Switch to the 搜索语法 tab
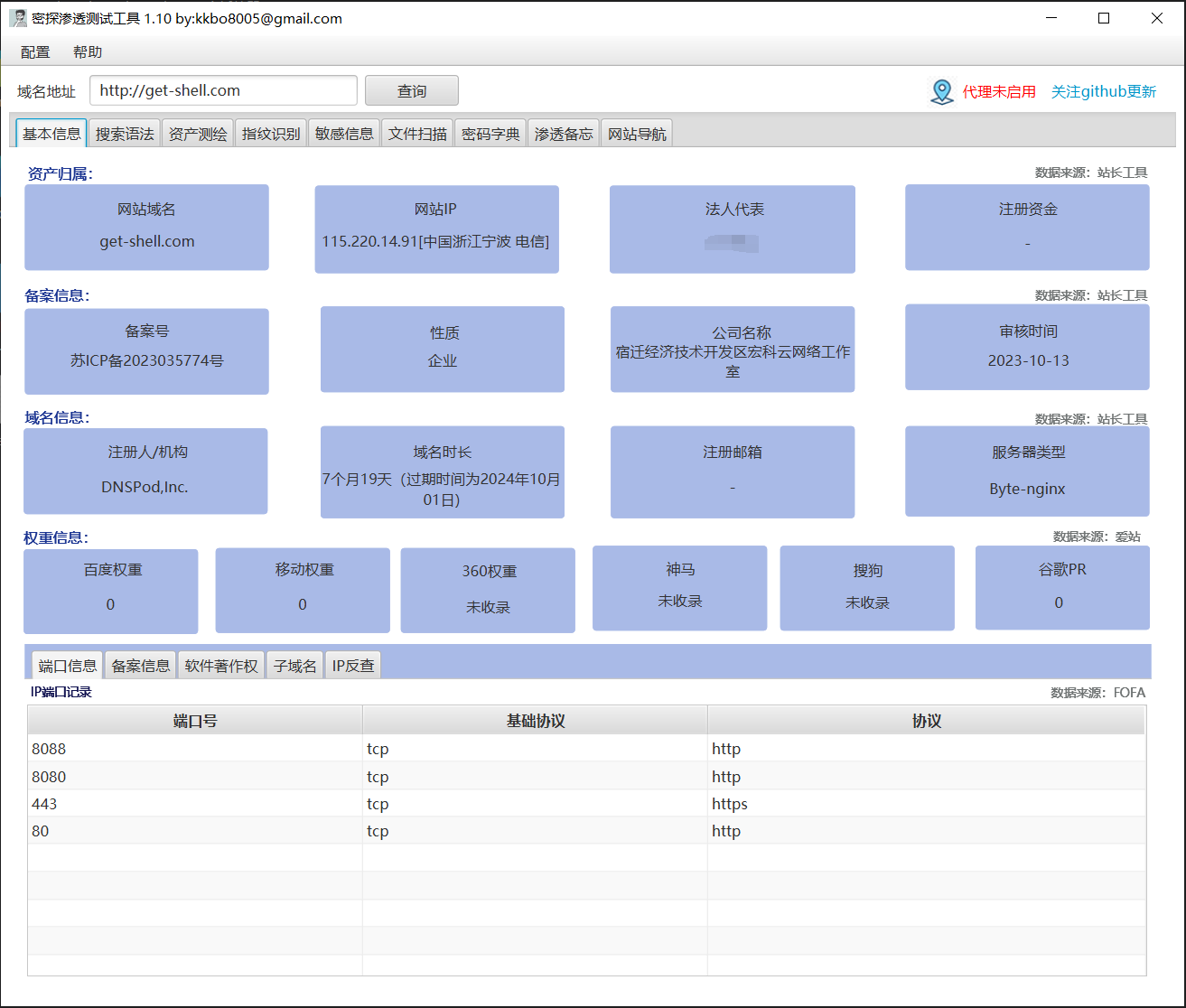The height and width of the screenshot is (1008, 1186). tap(125, 134)
